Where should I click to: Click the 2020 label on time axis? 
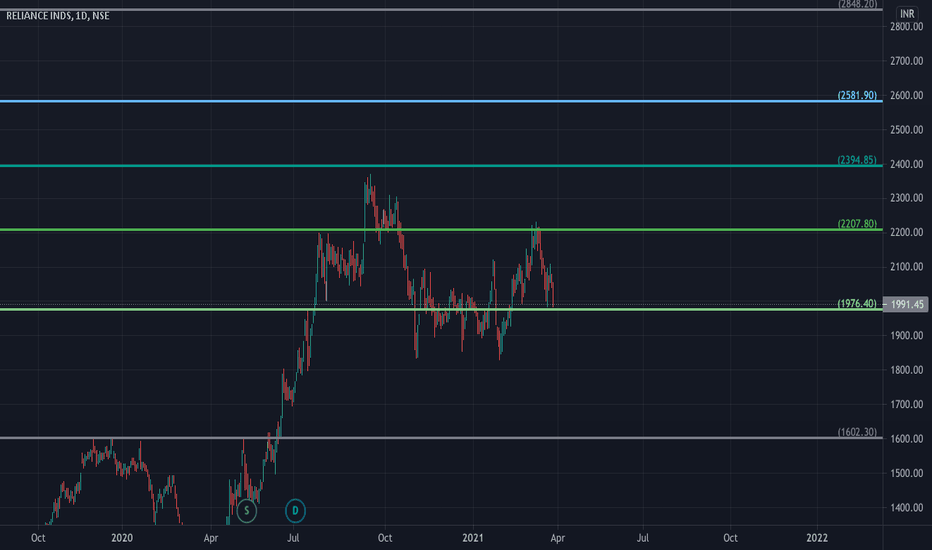tap(122, 538)
